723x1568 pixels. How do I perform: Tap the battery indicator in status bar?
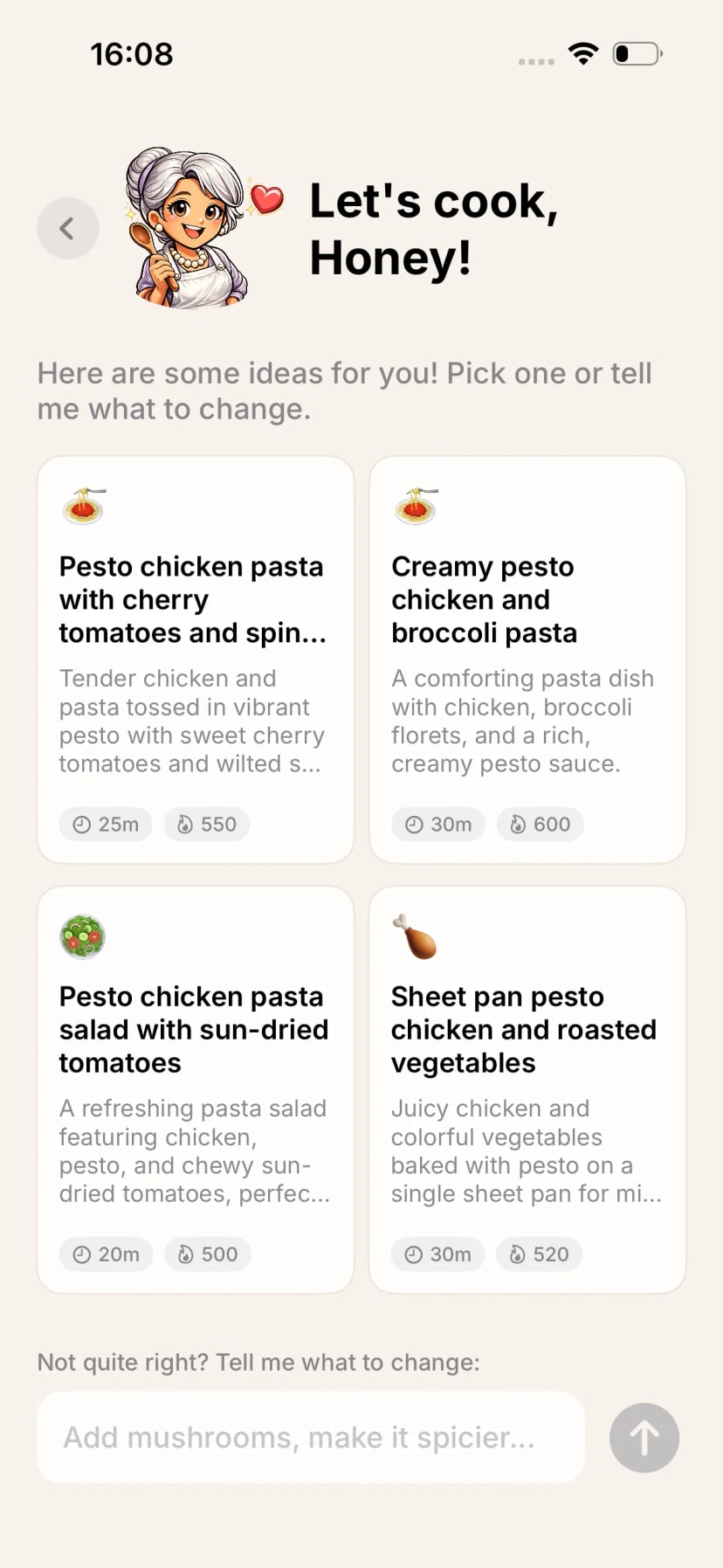click(x=637, y=54)
